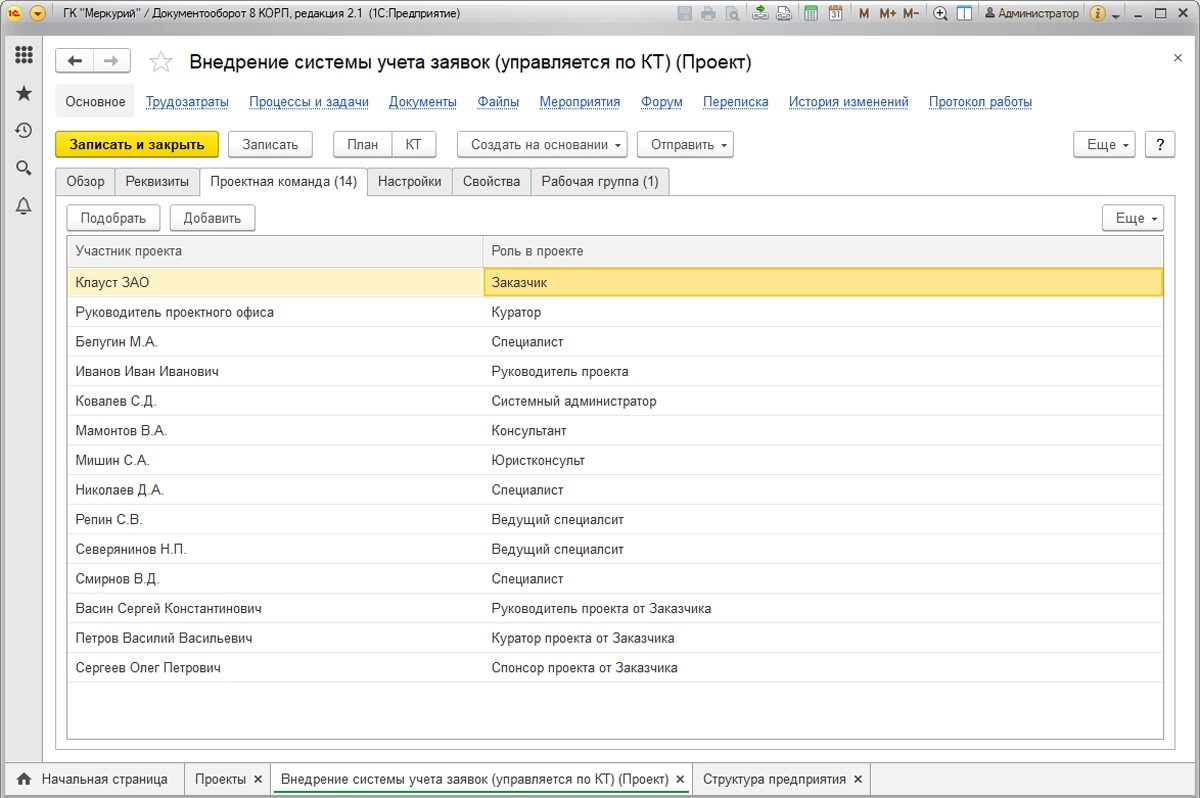This screenshot has height=798, width=1200.
Task: Click the zoom magnifier icon in title bar
Action: (940, 14)
